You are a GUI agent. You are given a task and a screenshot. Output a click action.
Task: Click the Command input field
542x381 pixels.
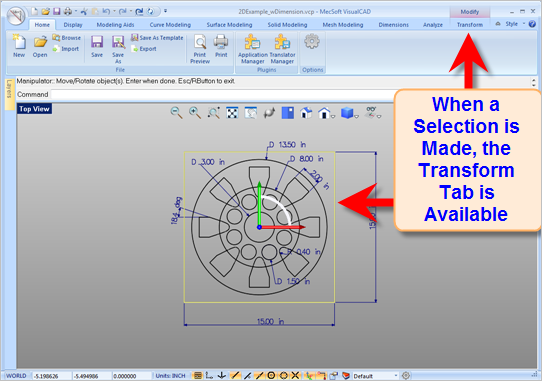(x=222, y=94)
